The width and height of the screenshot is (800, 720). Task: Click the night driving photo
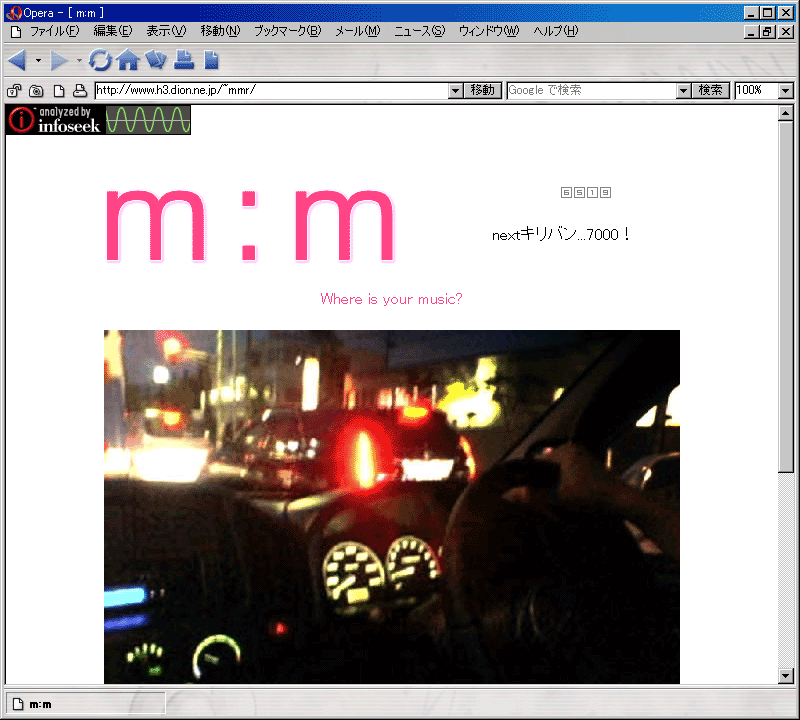pyautogui.click(x=392, y=507)
